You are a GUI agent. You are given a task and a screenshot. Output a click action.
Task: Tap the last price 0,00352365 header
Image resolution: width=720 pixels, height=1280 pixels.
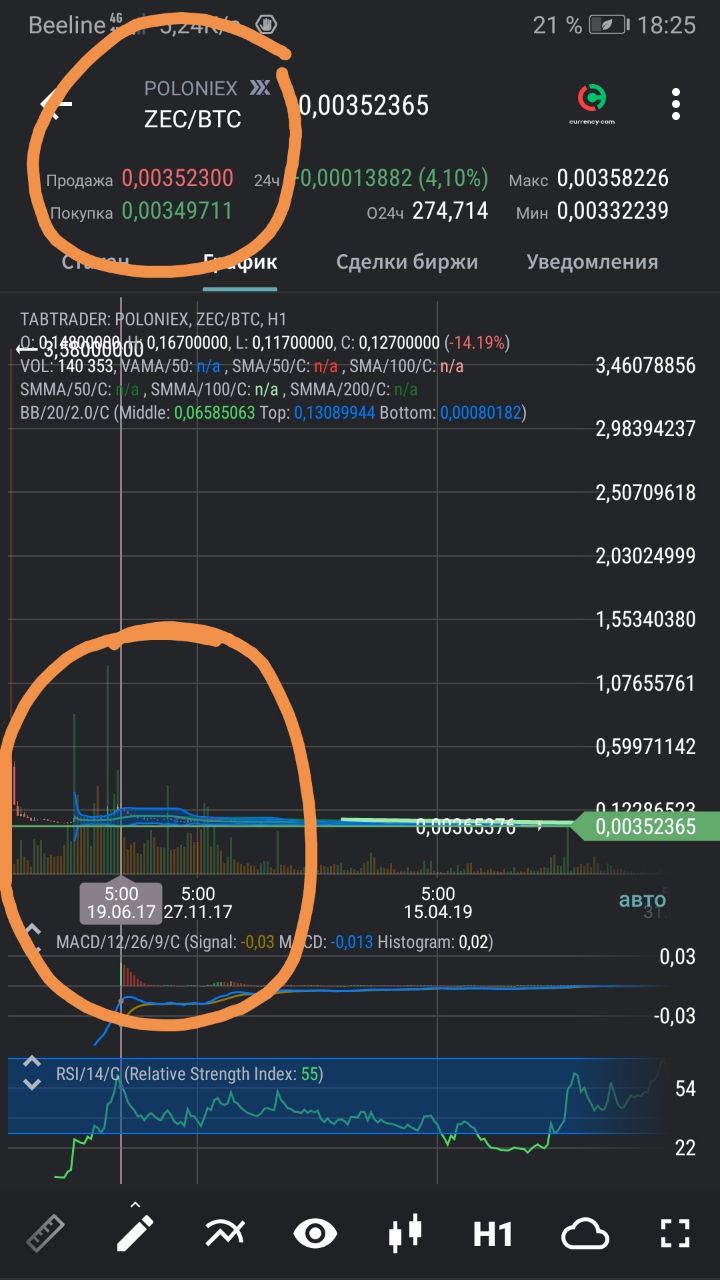point(363,105)
